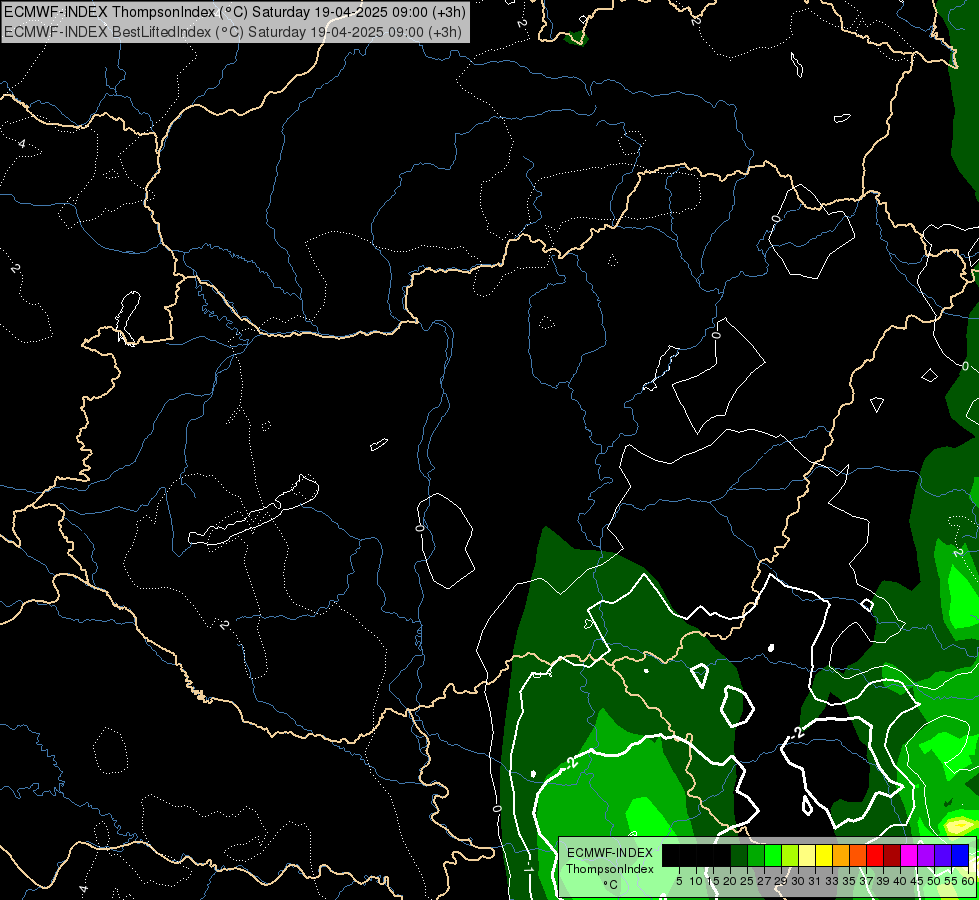Image resolution: width=979 pixels, height=900 pixels.
Task: Click the medium green 25–27 legend swatch
Action: [x=756, y=856]
